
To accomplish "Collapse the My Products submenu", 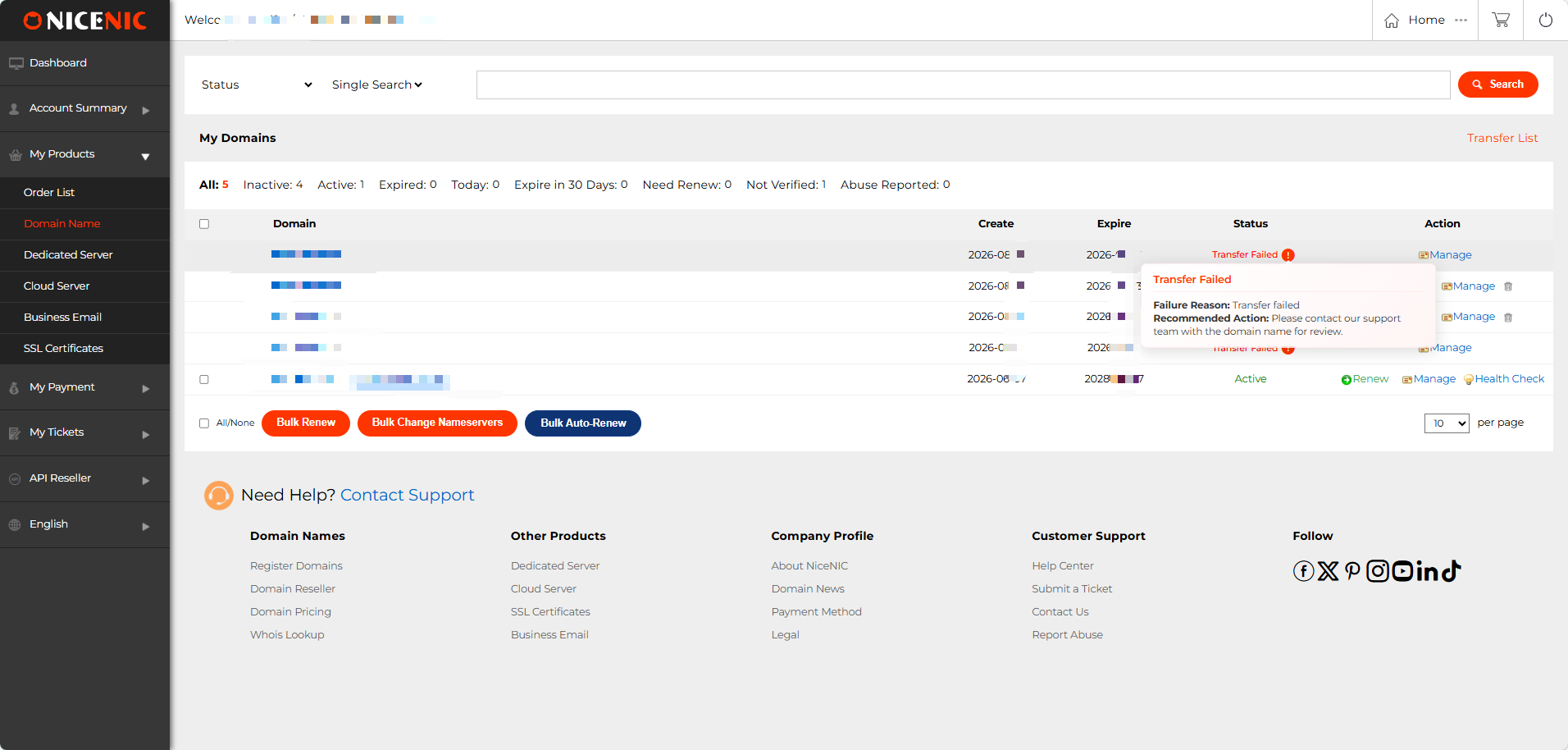I will [x=84, y=155].
